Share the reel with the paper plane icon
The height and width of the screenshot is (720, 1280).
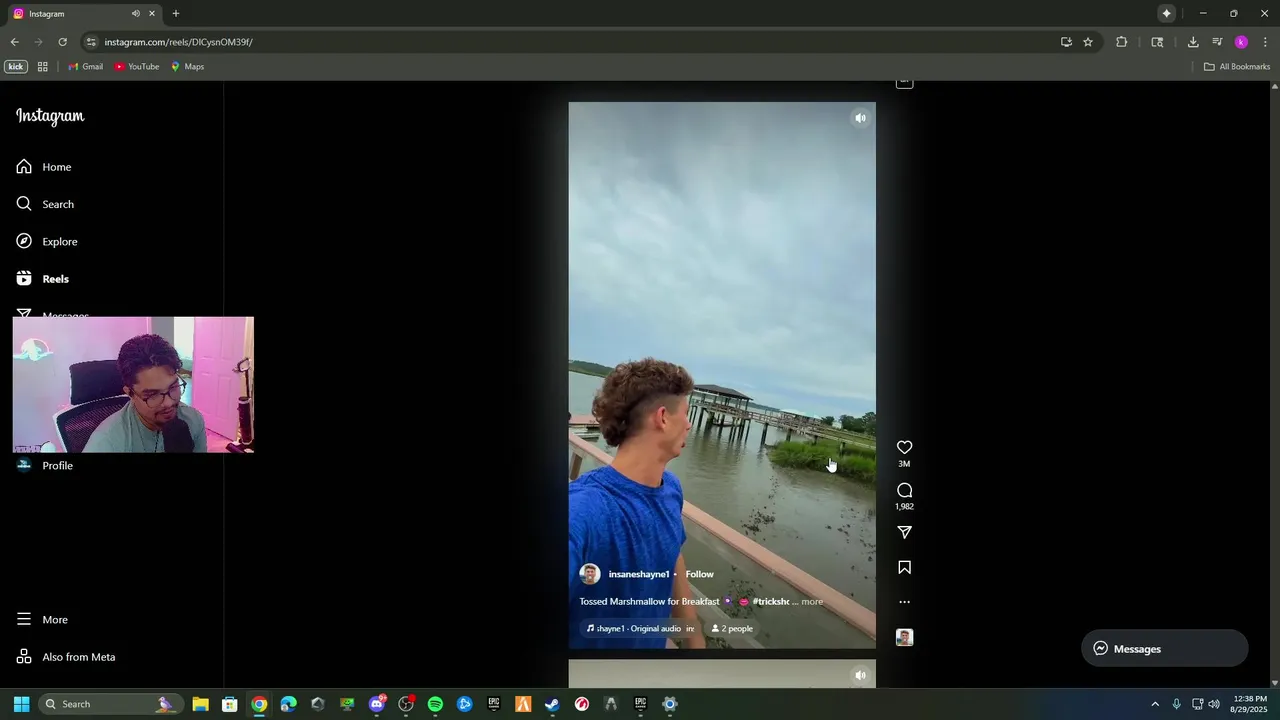[x=904, y=532]
